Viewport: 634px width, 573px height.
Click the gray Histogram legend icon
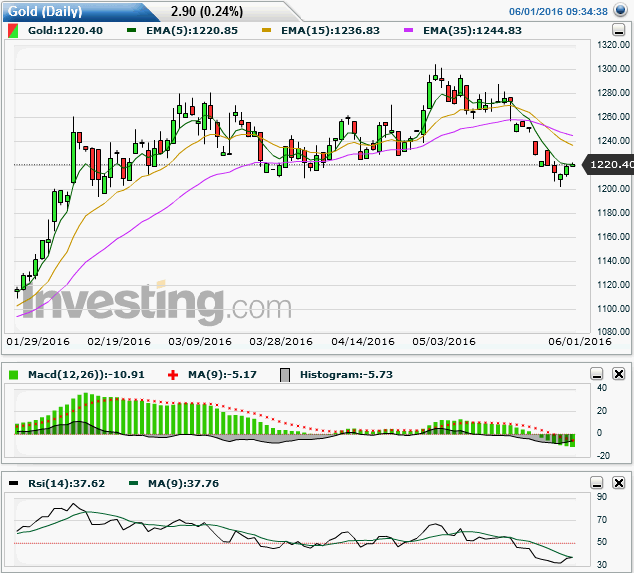pos(285,375)
